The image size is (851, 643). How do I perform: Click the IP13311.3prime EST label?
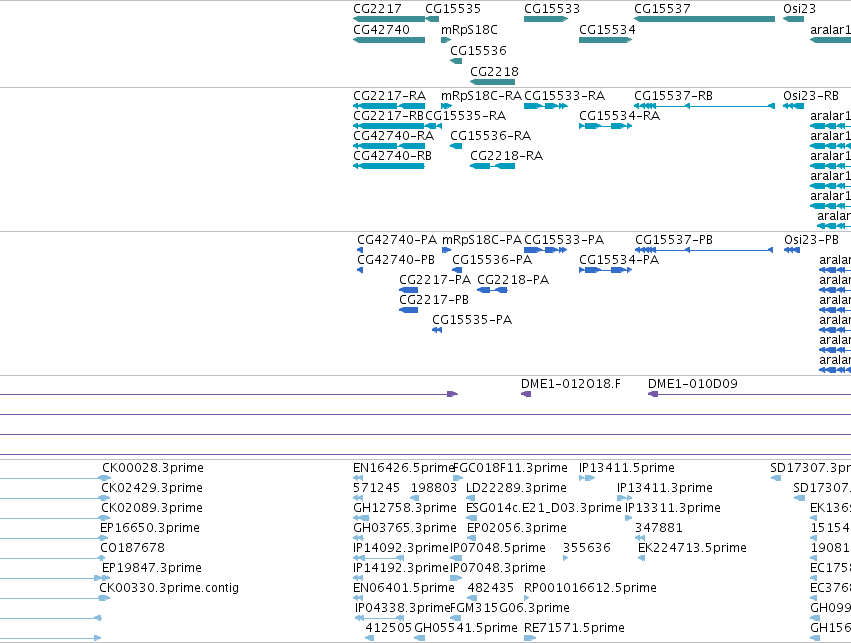[x=673, y=509]
